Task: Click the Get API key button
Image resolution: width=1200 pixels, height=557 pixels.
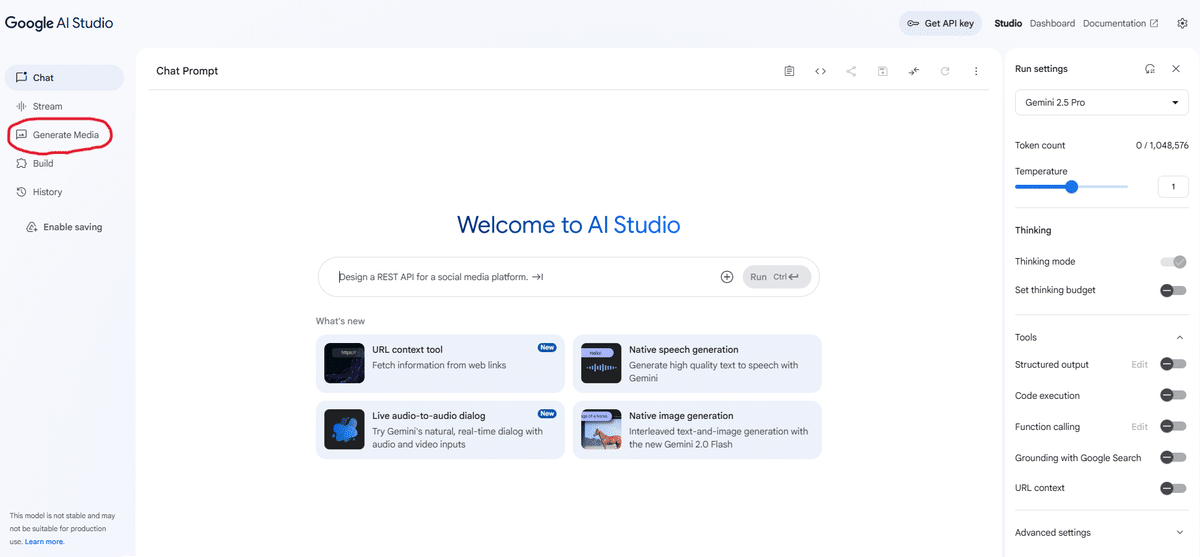Action: 940,23
